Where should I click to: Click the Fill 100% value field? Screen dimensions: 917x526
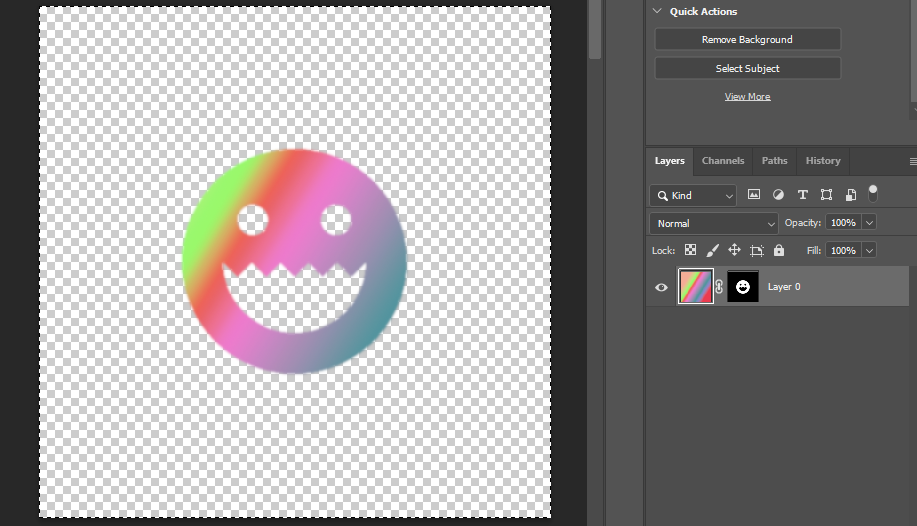(843, 250)
